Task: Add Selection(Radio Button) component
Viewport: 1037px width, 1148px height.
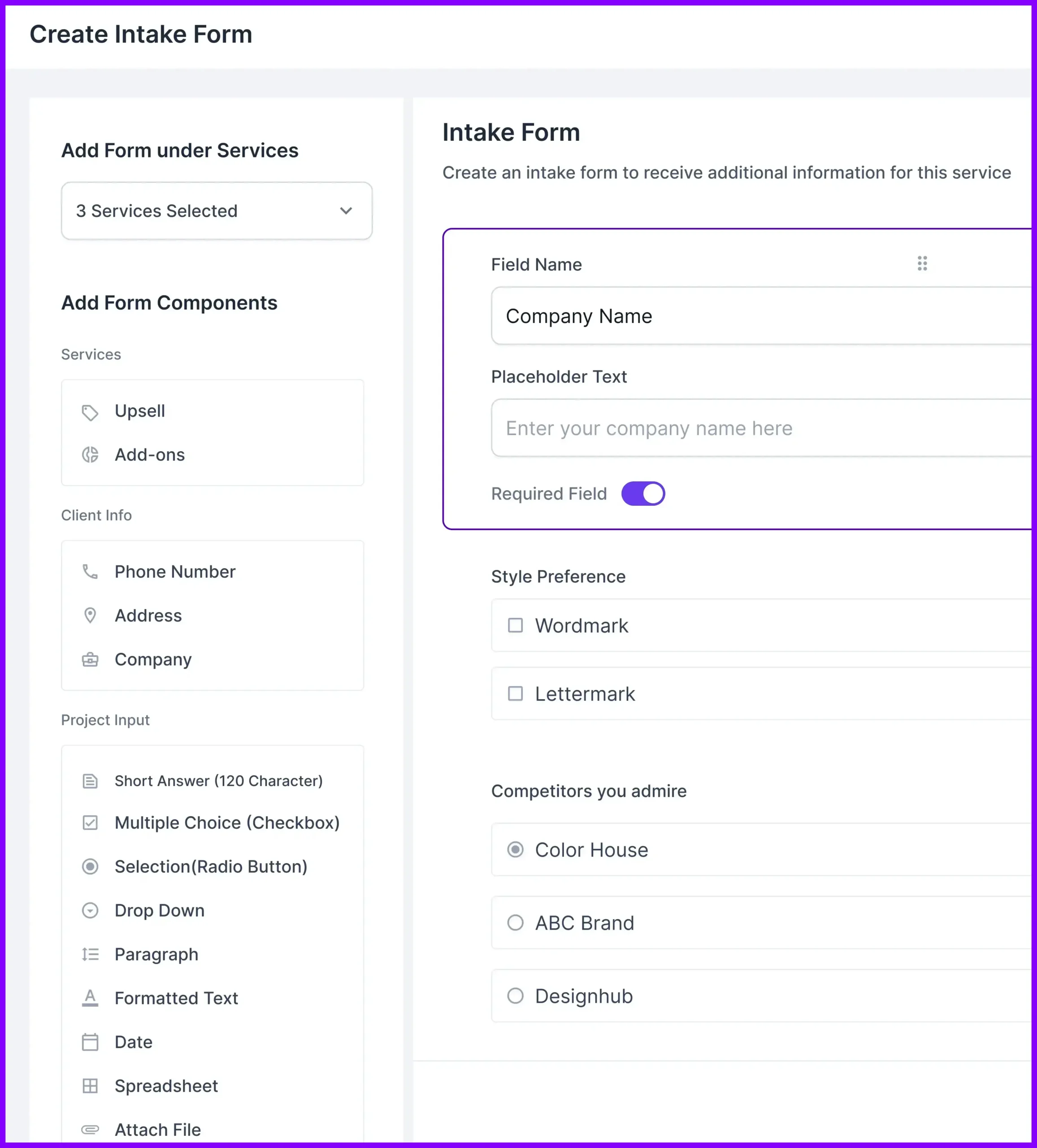Action: 212,867
